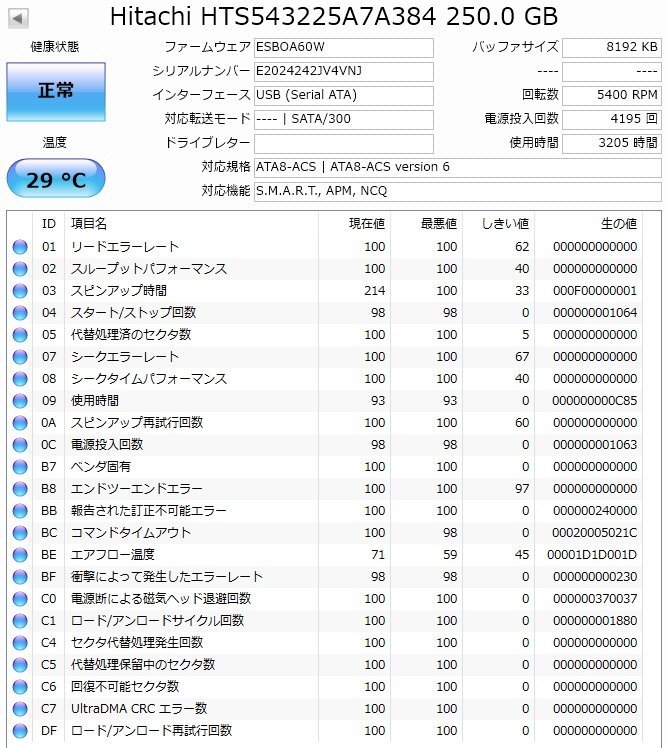Click raw value 000000240000

tap(595, 511)
